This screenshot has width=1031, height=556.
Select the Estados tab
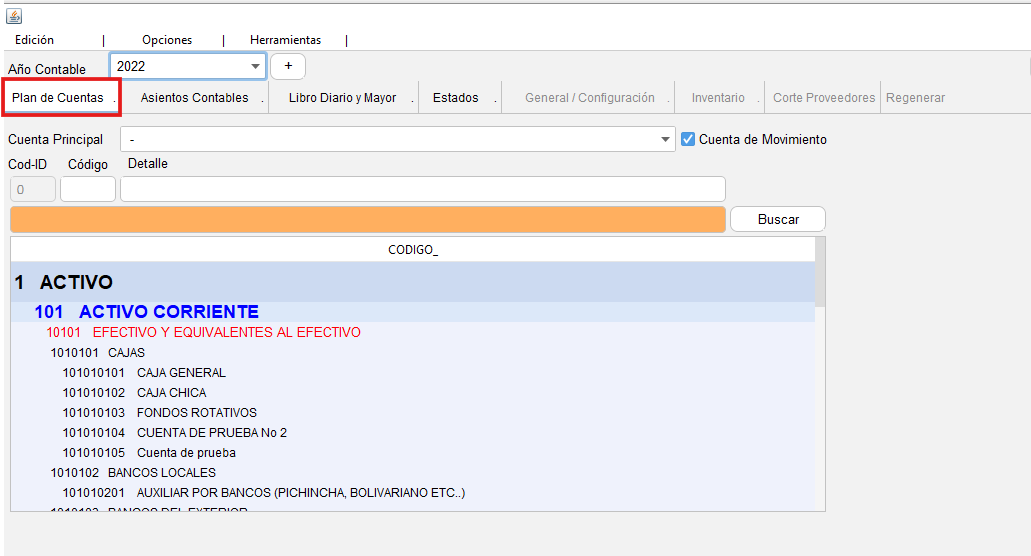click(455, 98)
